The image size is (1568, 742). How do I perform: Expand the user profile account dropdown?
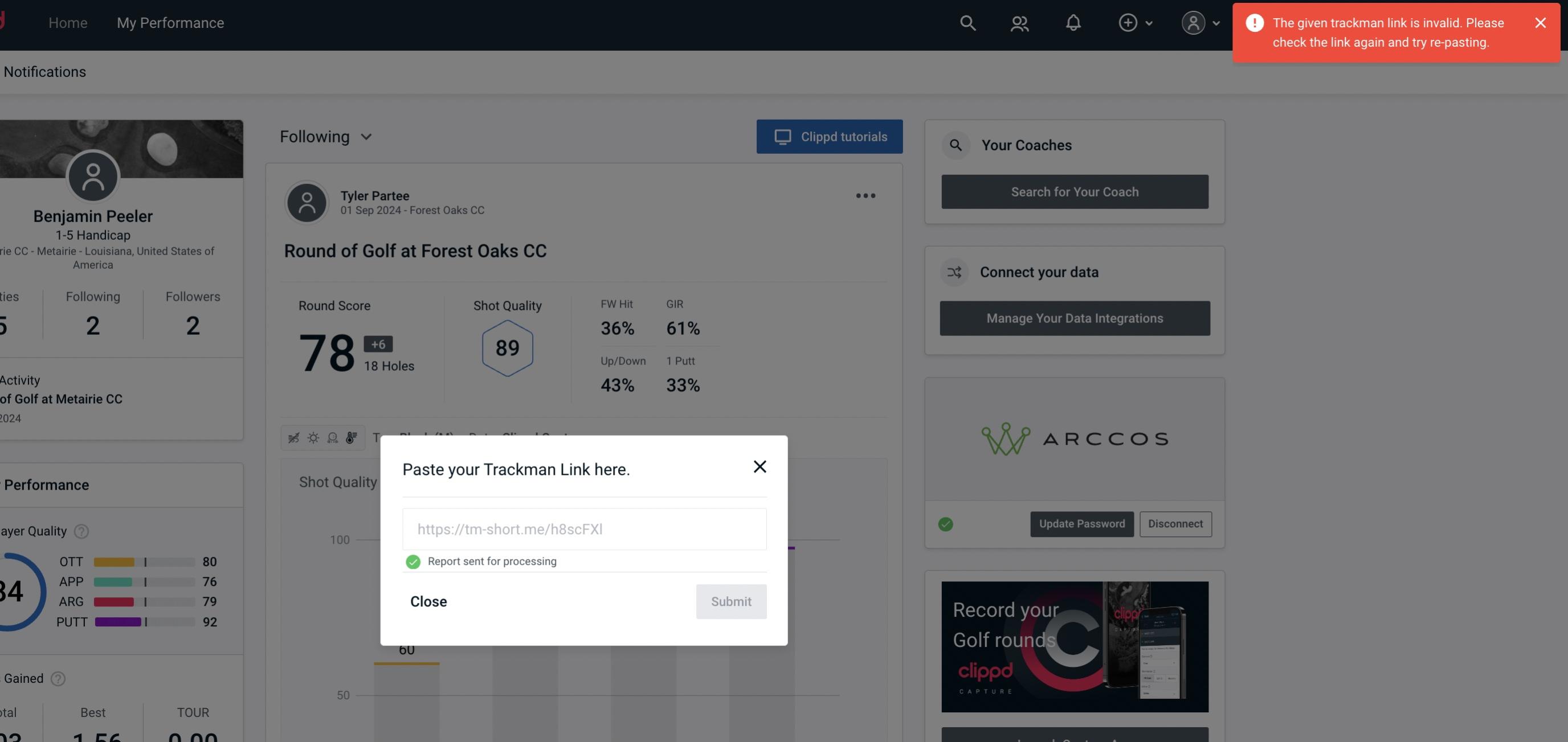click(1199, 22)
